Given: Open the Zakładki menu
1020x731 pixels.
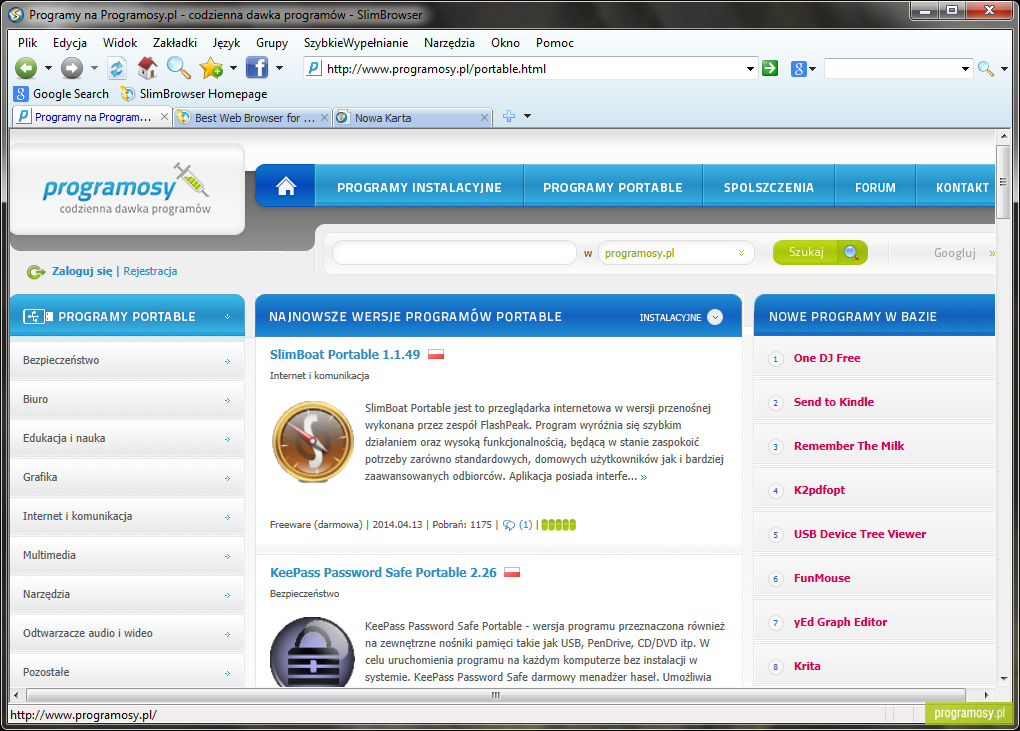Looking at the screenshot, I should [174, 43].
